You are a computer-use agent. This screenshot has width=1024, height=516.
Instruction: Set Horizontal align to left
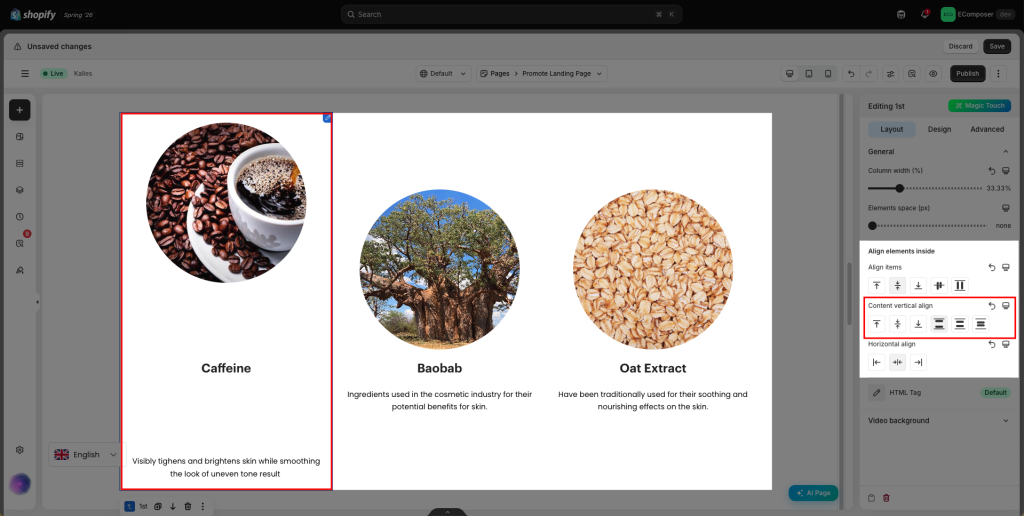point(876,362)
